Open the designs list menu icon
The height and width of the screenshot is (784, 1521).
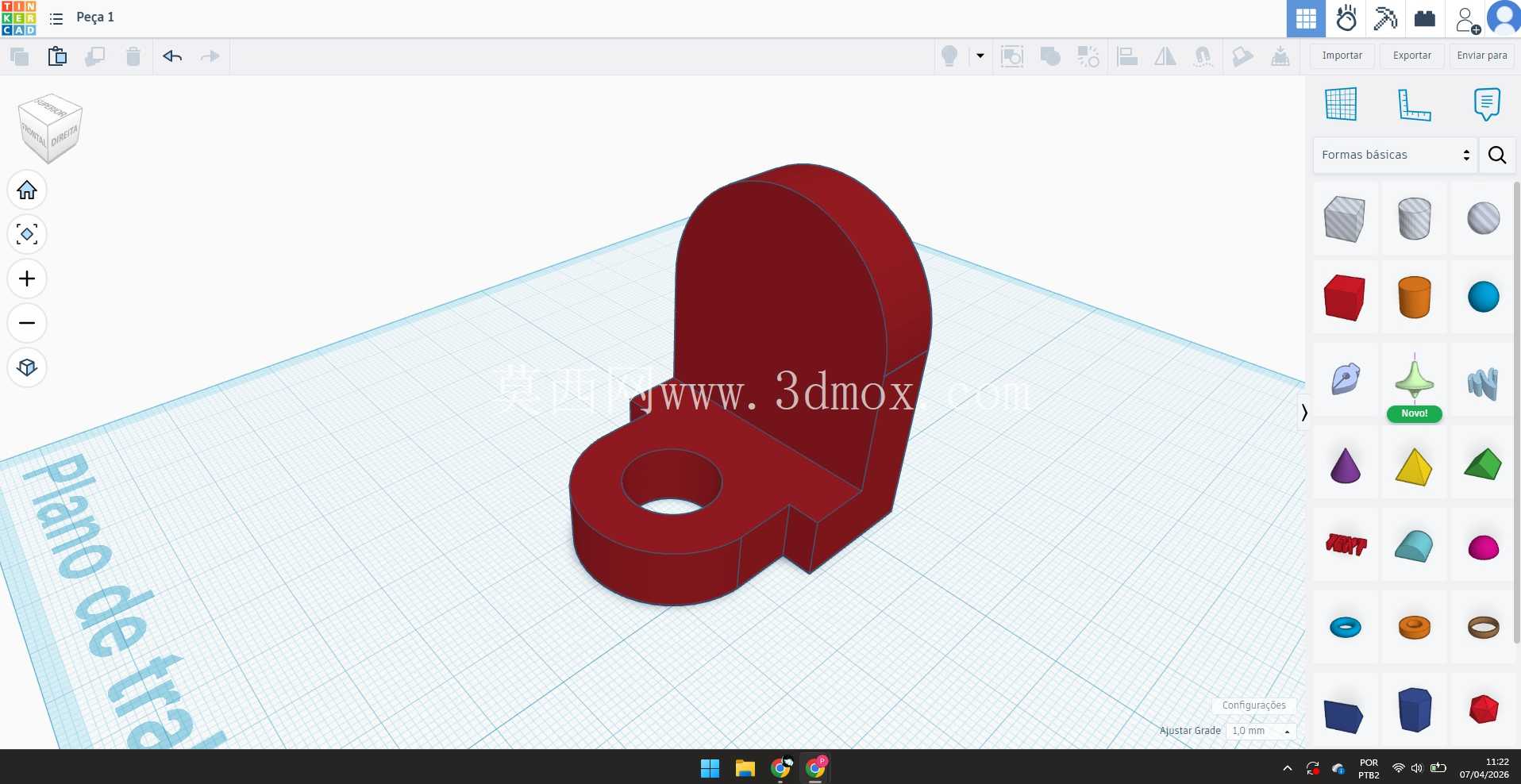(56, 18)
